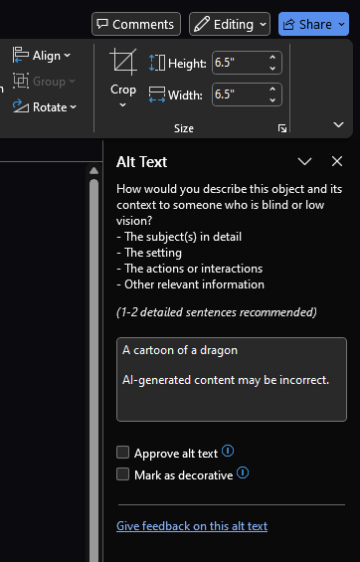Viewport: 360px width, 562px height.
Task: Check the Mark as decorative checkbox
Action: click(123, 474)
